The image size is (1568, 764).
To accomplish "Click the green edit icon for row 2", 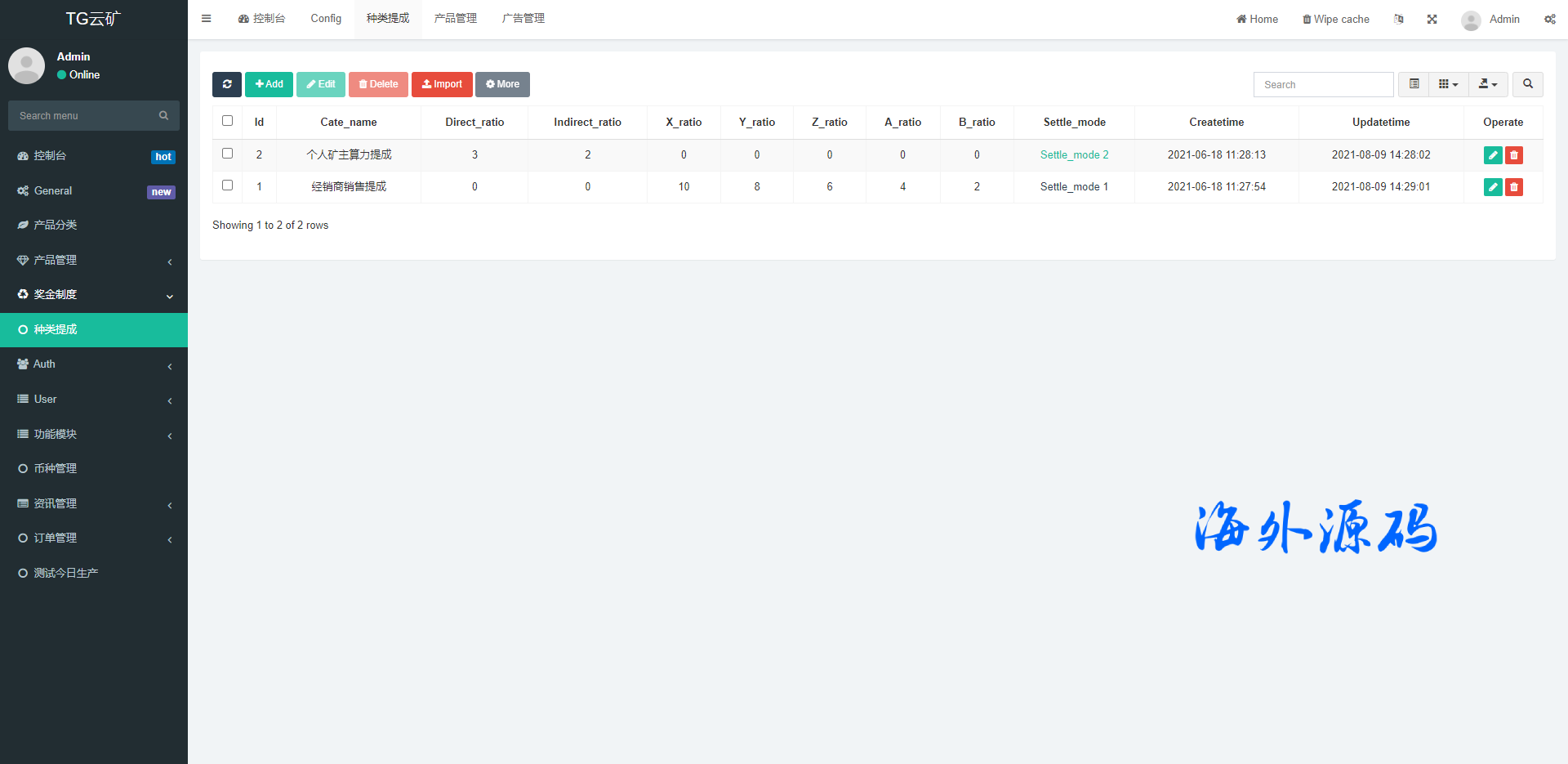I will 1493,155.
